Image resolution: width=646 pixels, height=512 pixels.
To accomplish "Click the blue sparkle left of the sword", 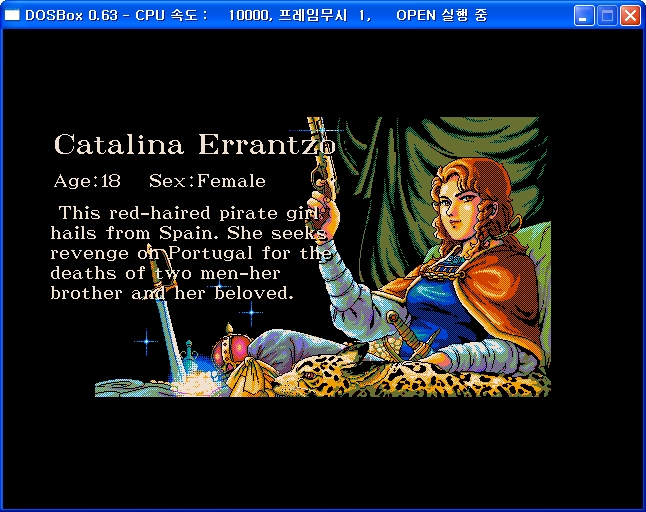I will click(146, 341).
